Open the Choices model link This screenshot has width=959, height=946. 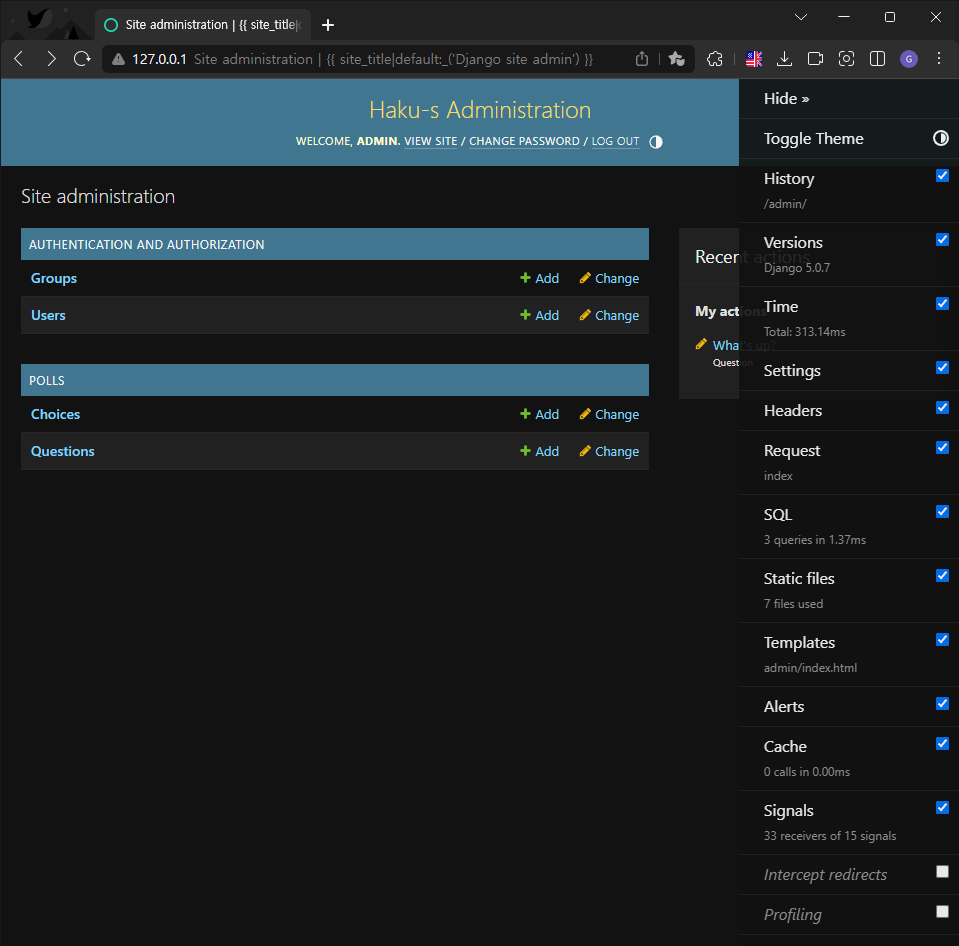point(56,414)
